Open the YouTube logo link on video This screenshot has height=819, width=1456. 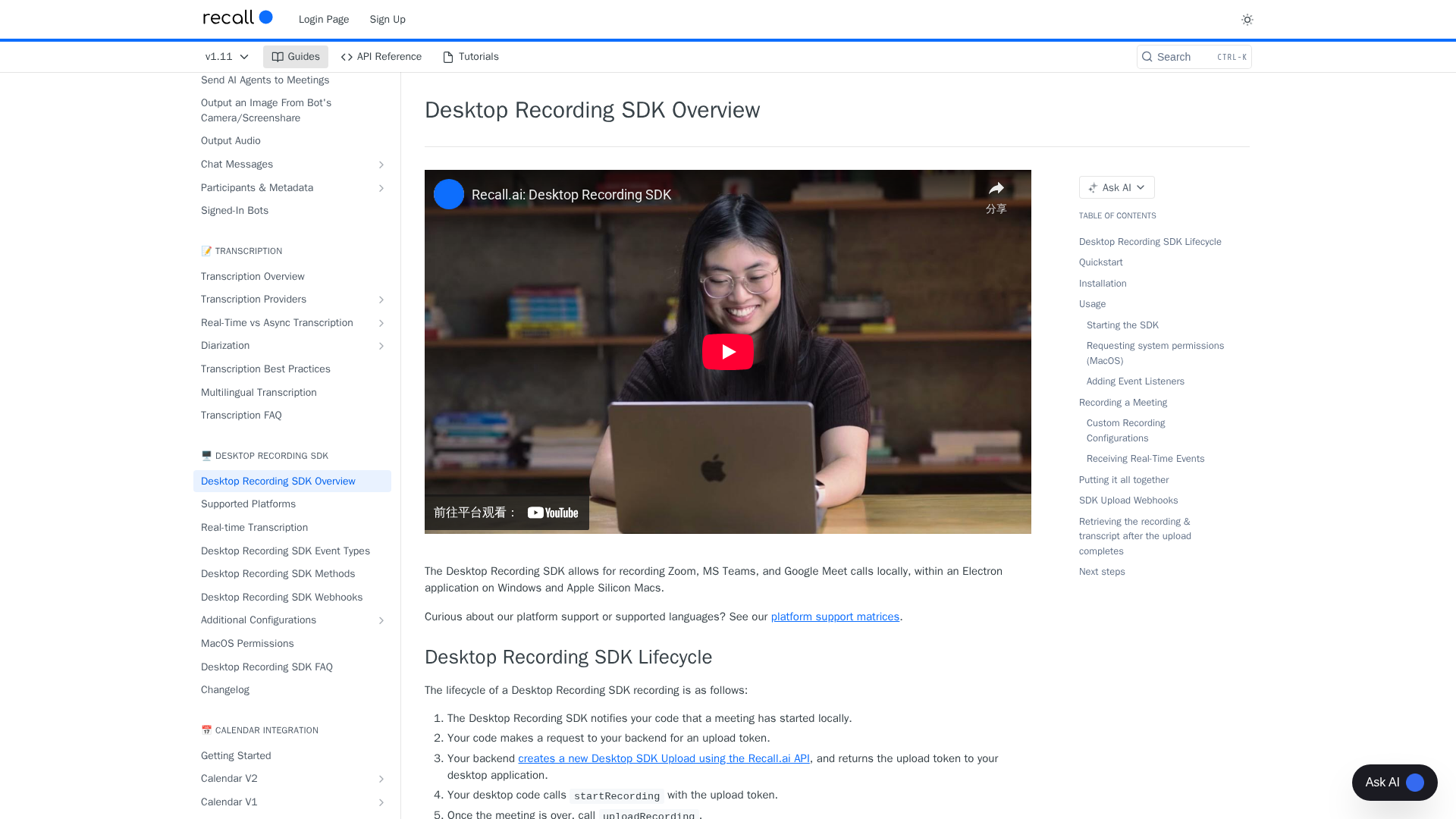tap(553, 513)
